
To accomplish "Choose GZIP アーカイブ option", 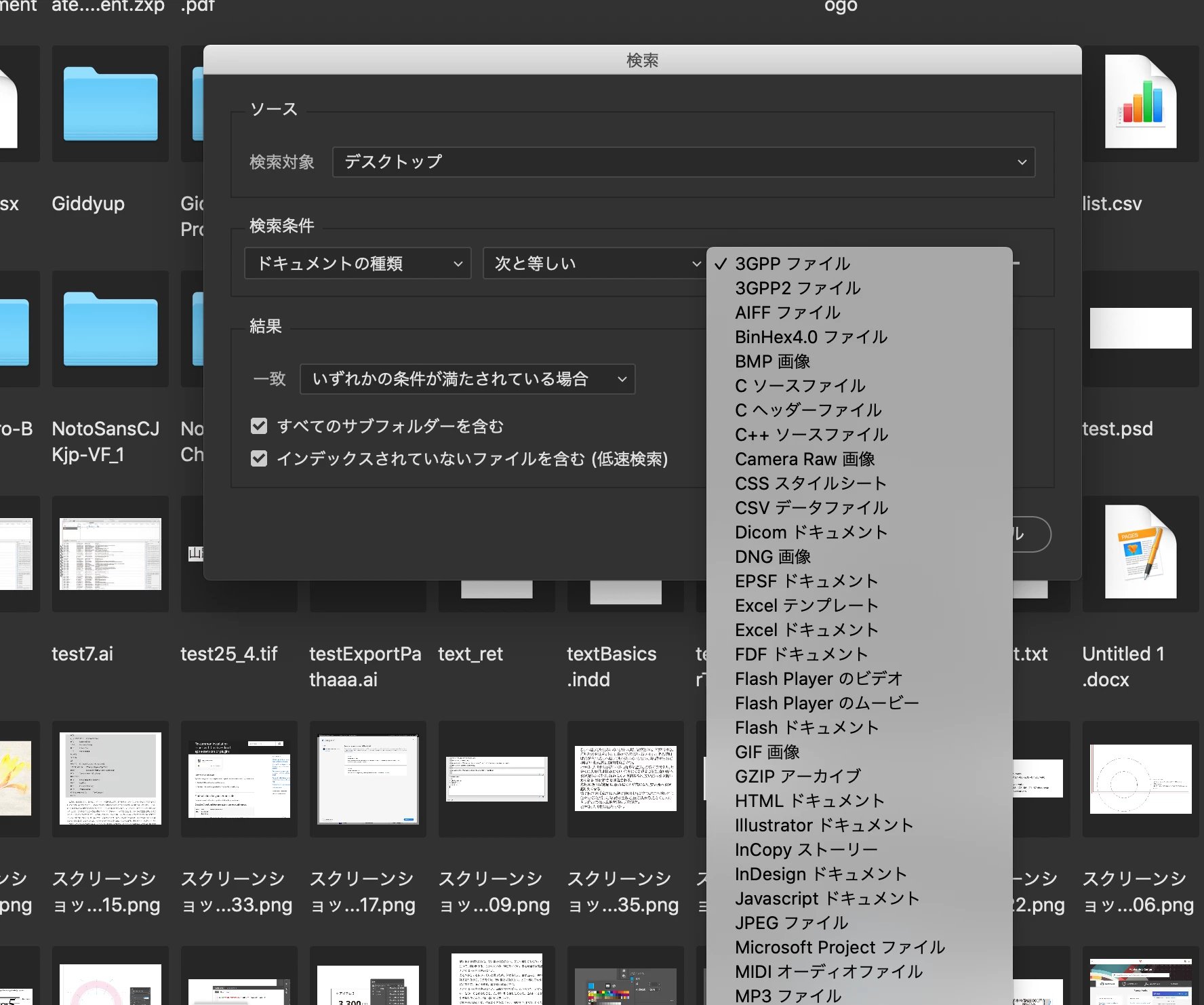I will click(x=860, y=776).
